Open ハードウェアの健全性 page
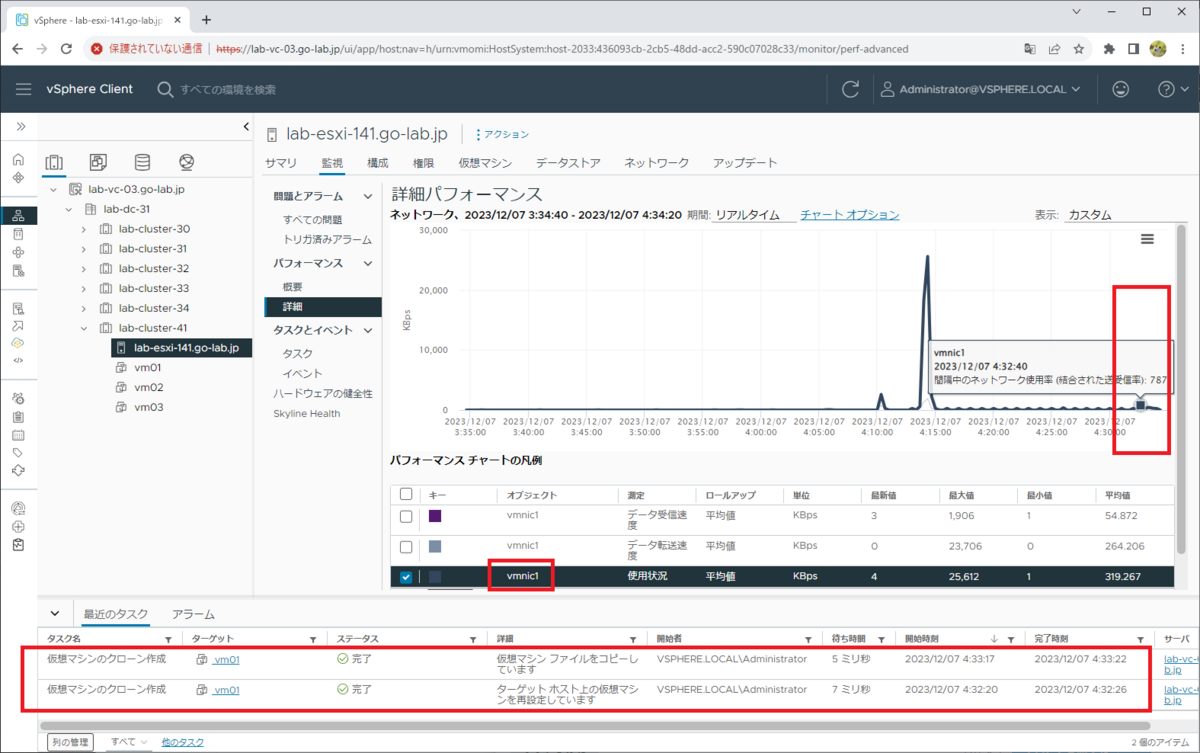The width and height of the screenshot is (1200, 753). tap(323, 394)
